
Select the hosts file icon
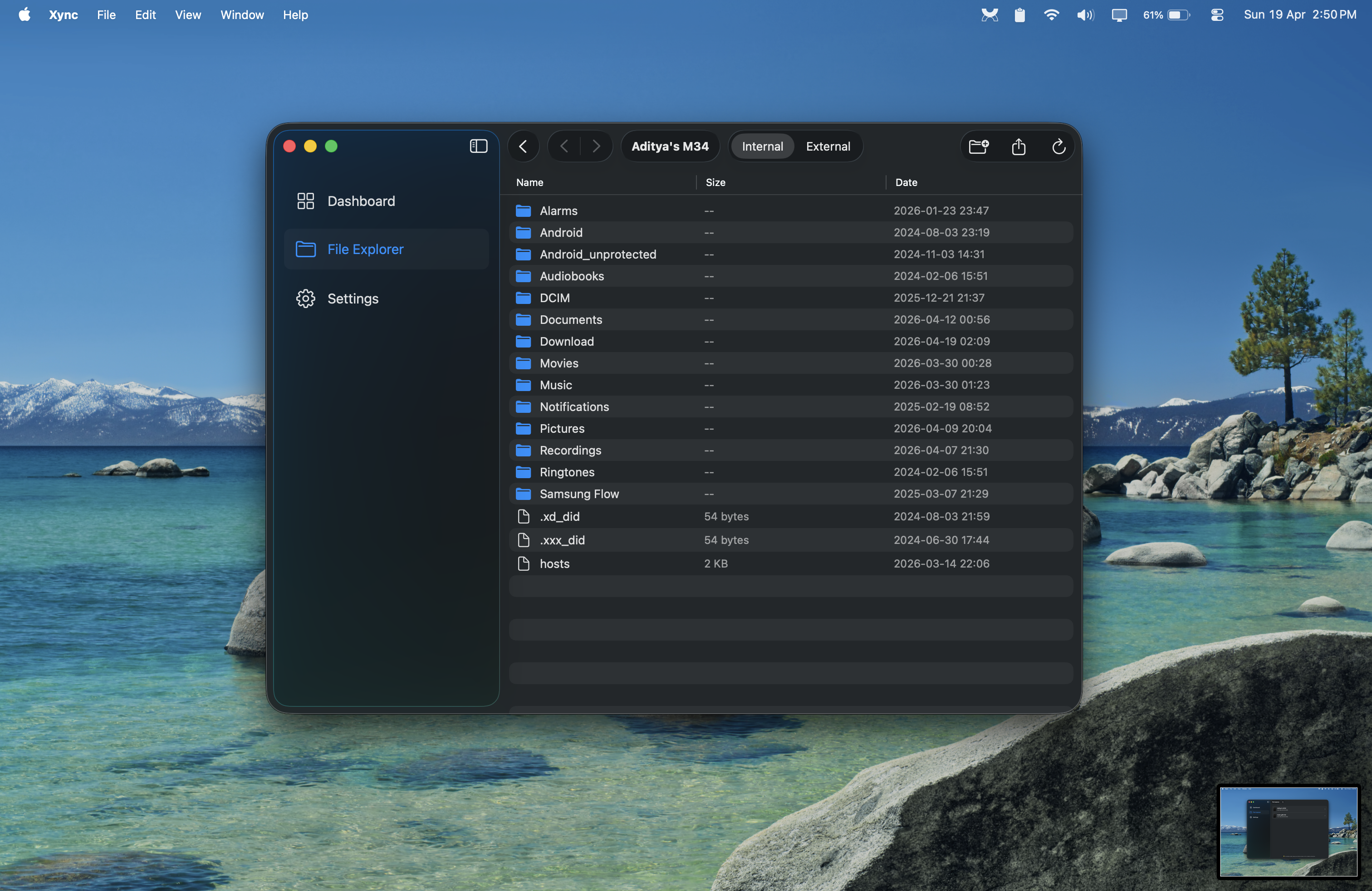[x=524, y=563]
